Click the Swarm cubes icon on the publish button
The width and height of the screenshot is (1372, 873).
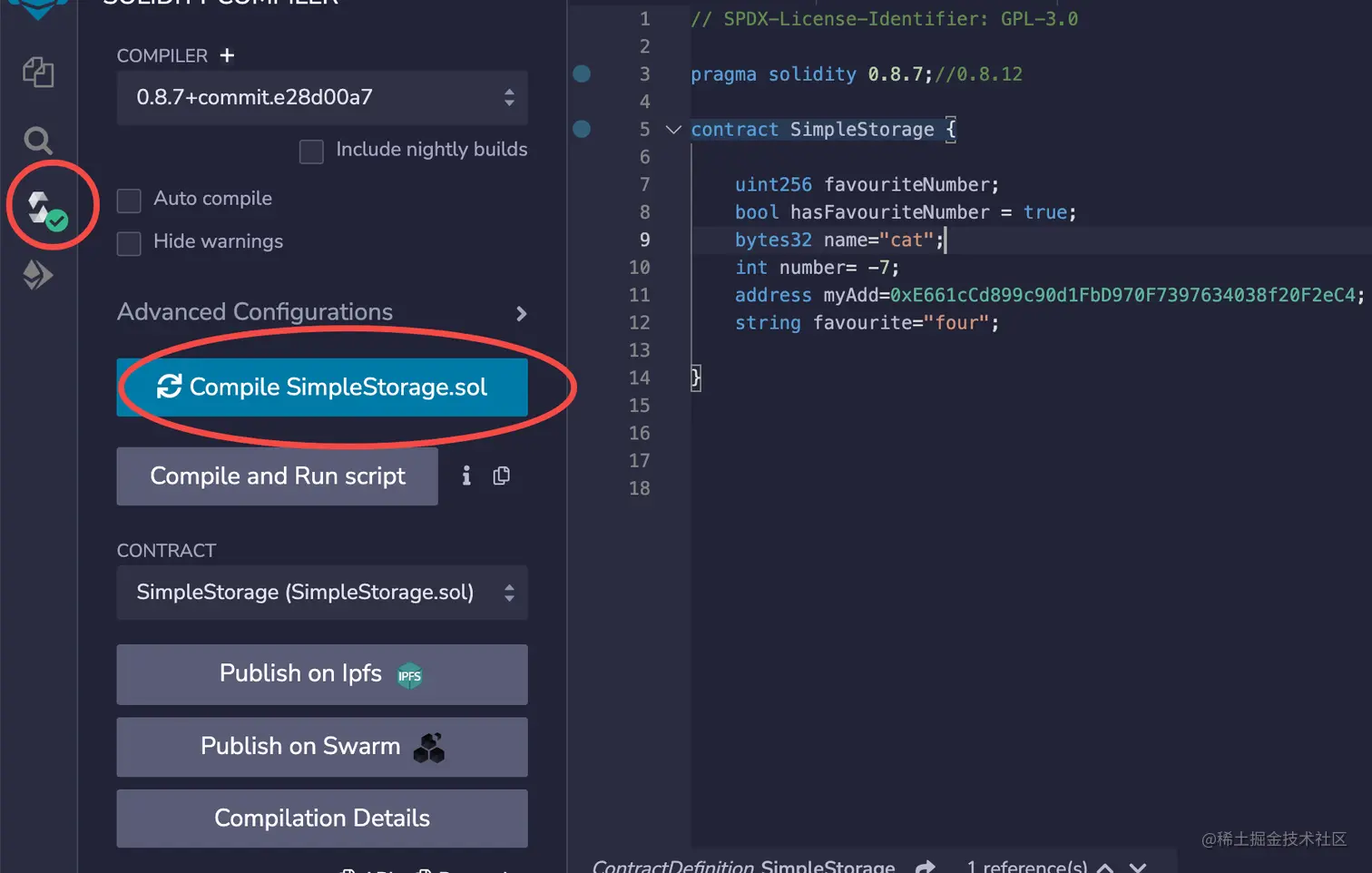429,747
